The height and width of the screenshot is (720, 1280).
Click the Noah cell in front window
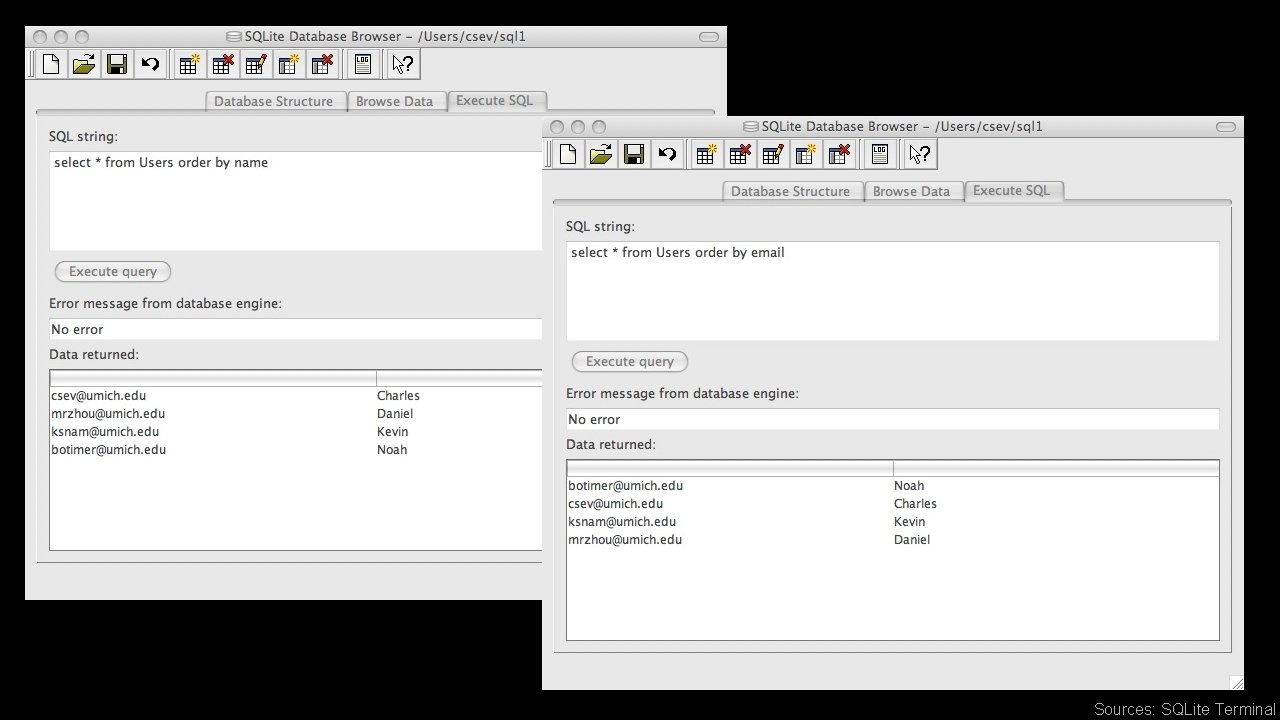[909, 485]
